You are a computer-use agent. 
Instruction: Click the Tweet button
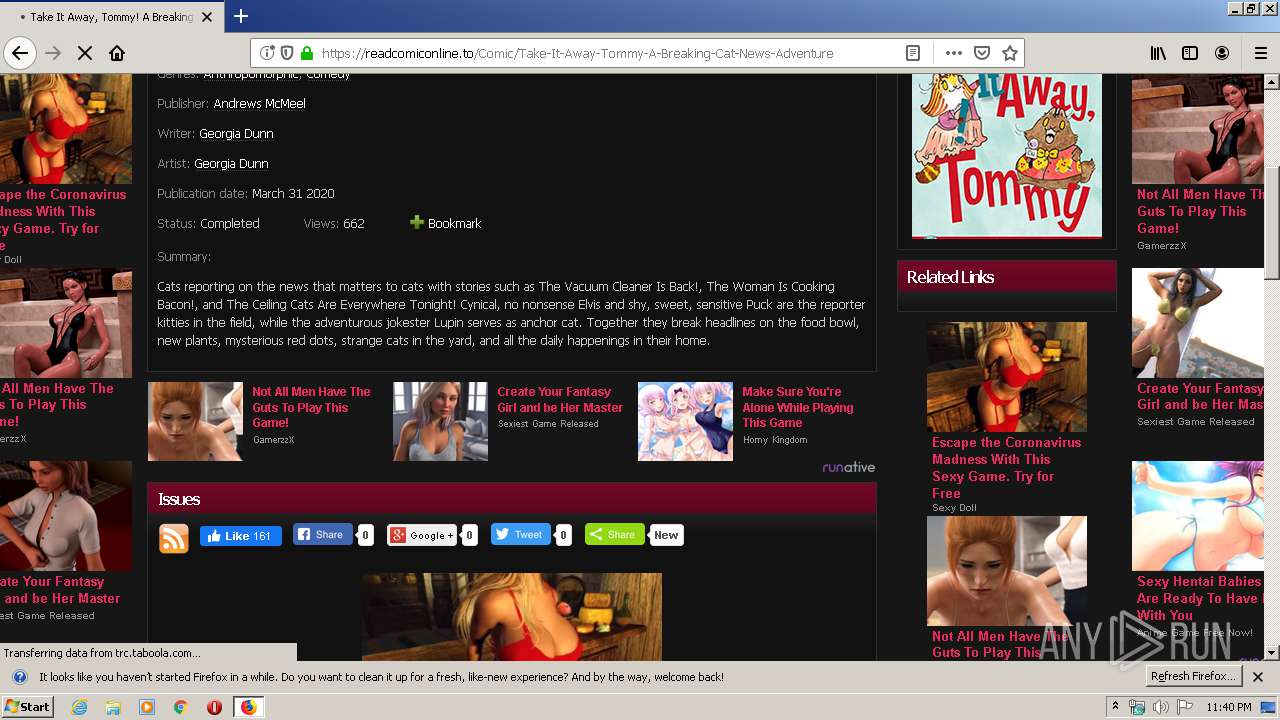pos(520,535)
